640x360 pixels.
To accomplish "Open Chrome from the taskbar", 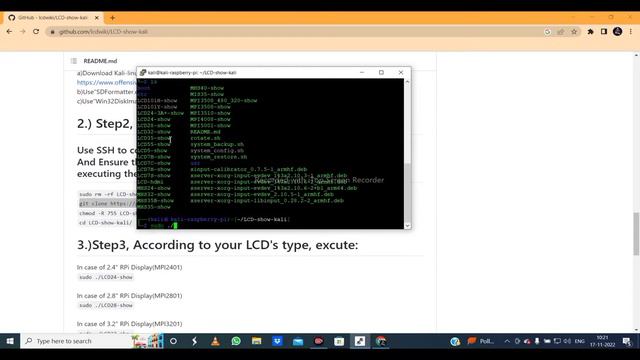I will tap(380, 341).
